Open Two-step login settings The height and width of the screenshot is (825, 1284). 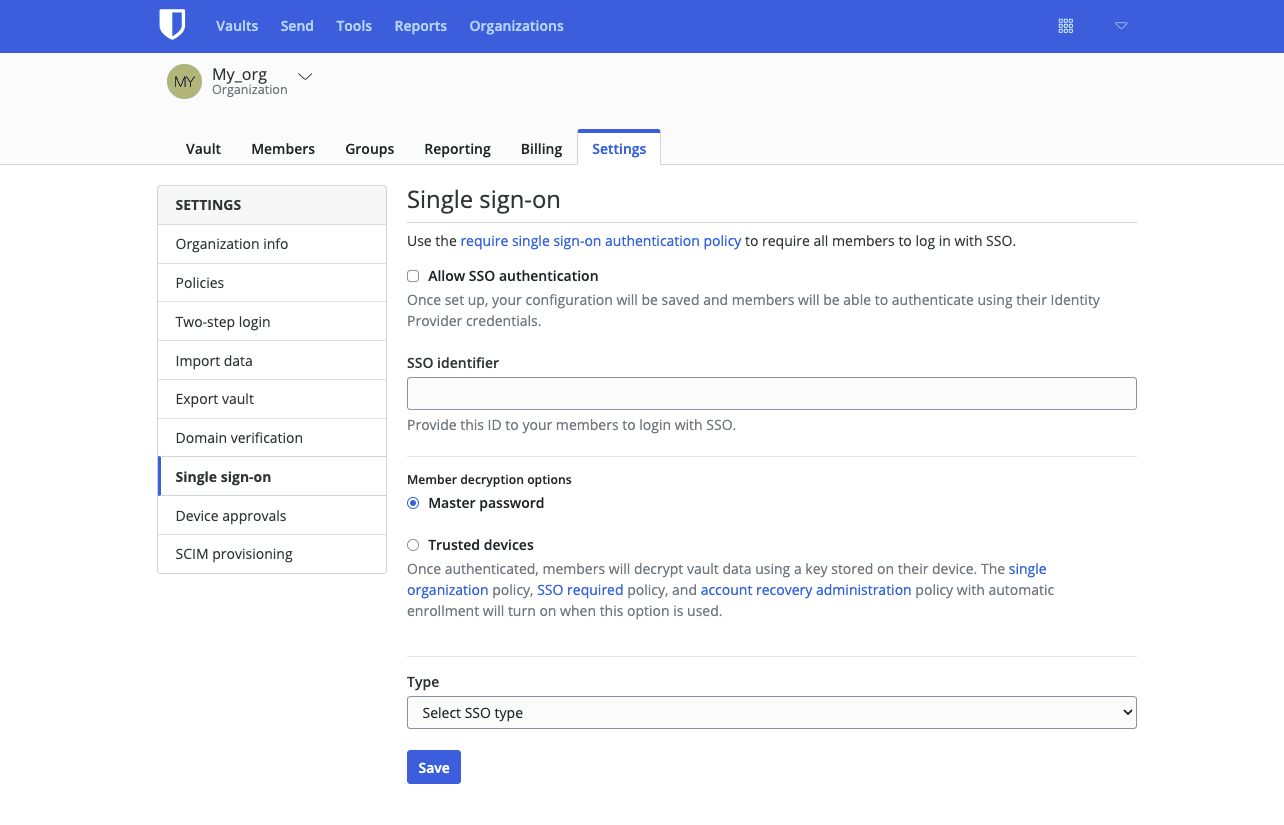click(x=272, y=322)
